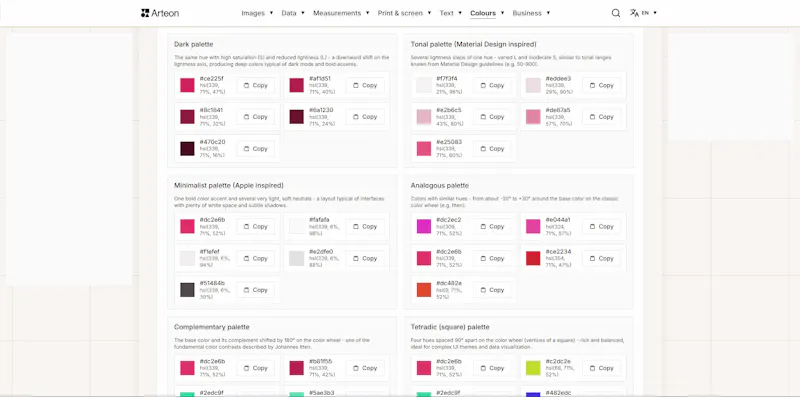This screenshot has height=397, width=800.
Task: Copy the #e2b6c5 colour code
Action: pyautogui.click(x=492, y=117)
